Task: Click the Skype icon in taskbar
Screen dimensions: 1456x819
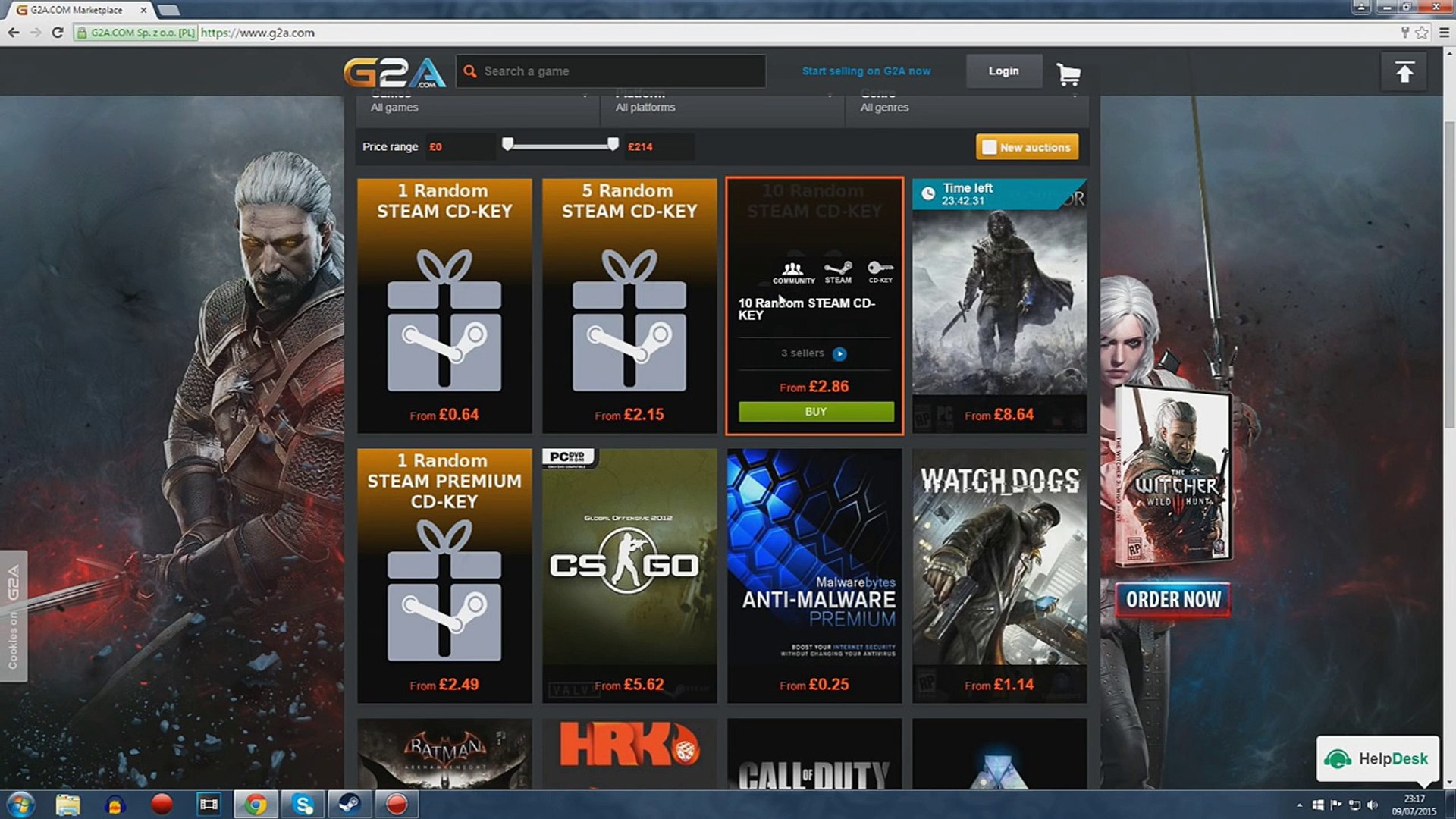Action: 303,803
